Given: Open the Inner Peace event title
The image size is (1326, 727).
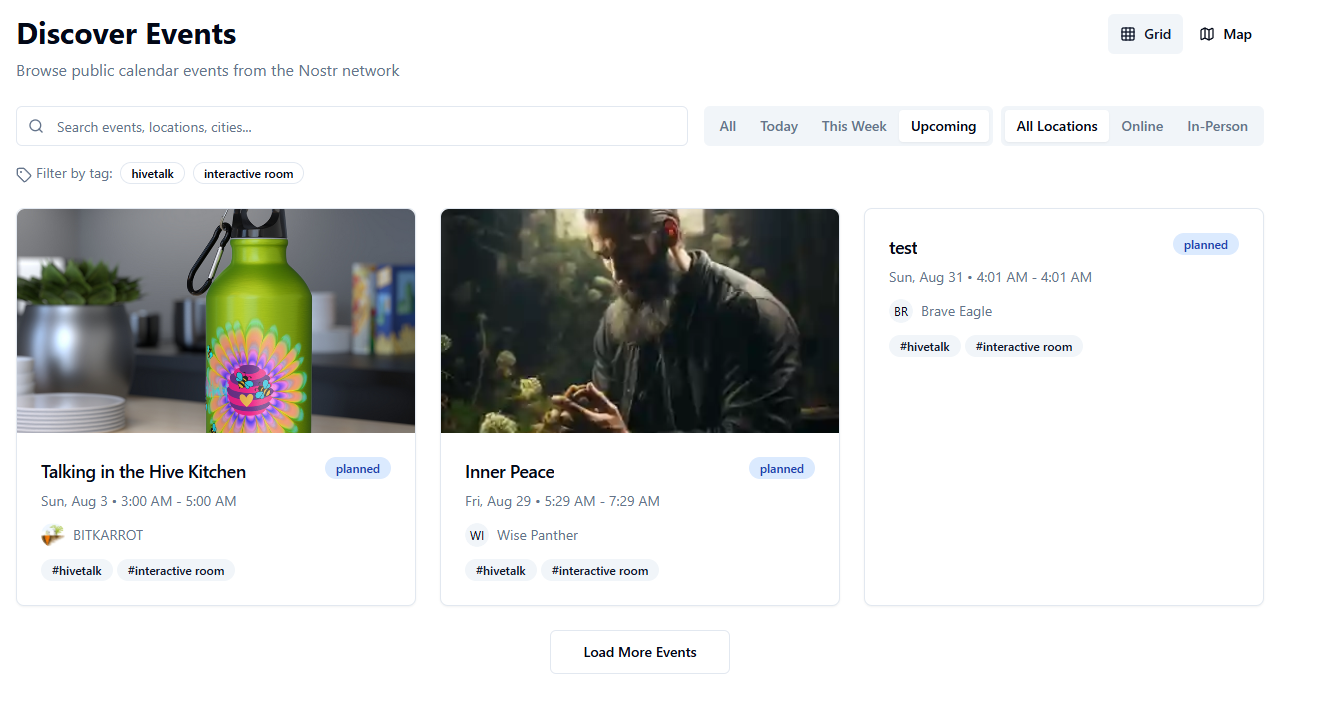Looking at the screenshot, I should click(x=509, y=472).
